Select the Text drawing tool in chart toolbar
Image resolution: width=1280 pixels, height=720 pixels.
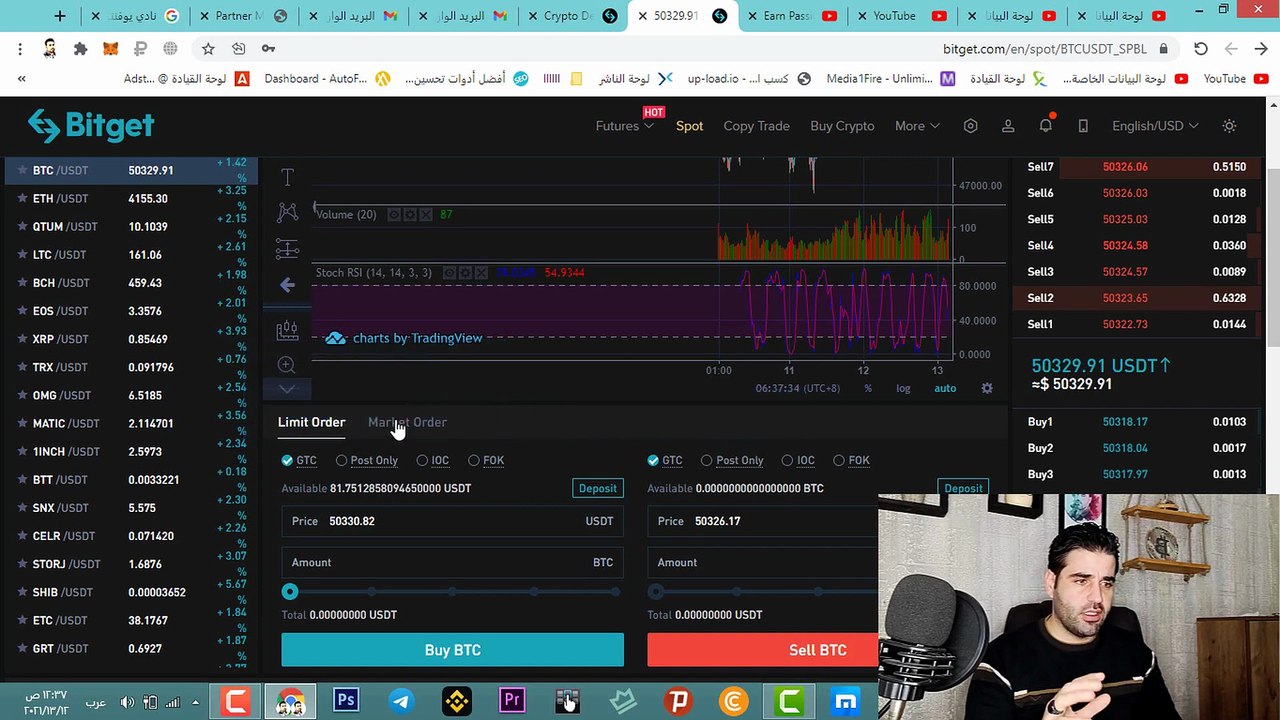pos(288,178)
